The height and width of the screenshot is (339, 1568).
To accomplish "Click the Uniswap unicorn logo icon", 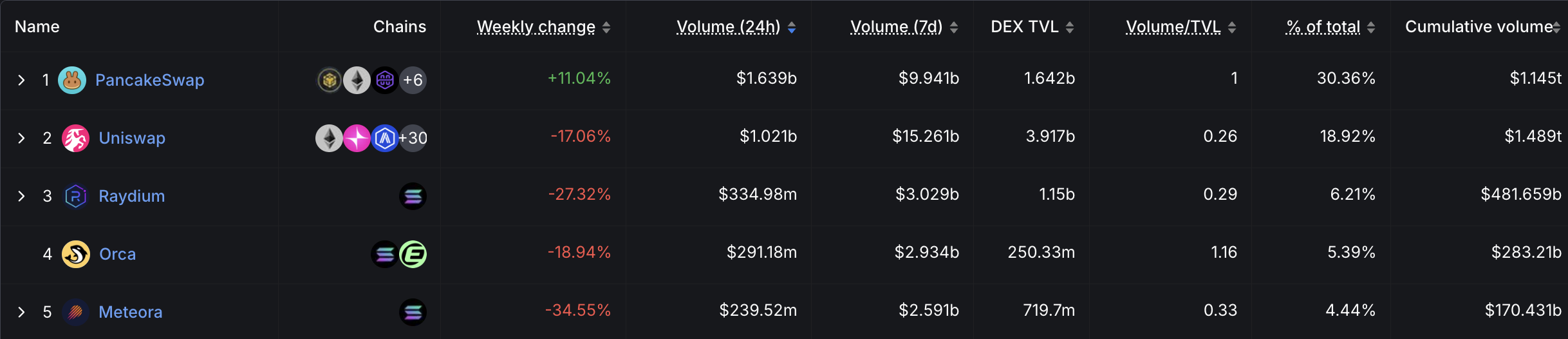I will pyautogui.click(x=75, y=138).
